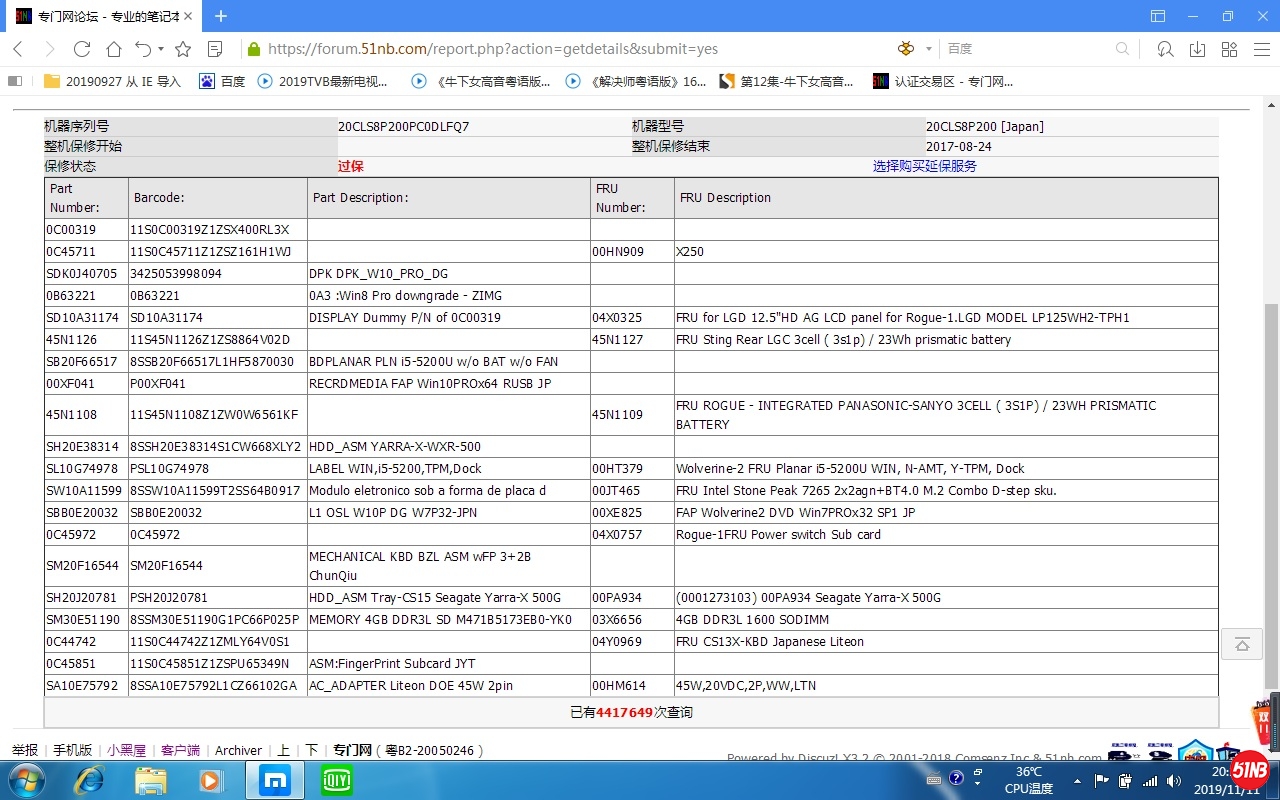This screenshot has width=1280, height=800.
Task: Click the 选择购买延保服务 link
Action: 924,166
